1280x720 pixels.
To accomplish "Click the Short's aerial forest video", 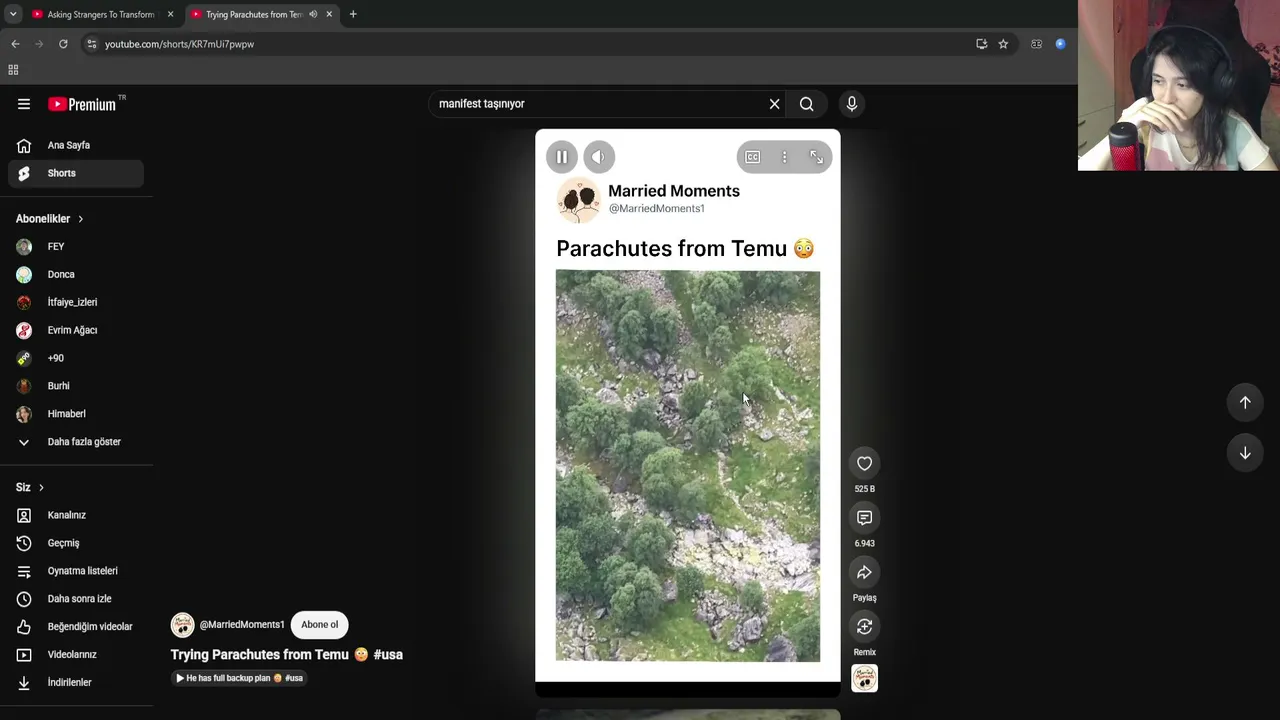I will tap(688, 466).
